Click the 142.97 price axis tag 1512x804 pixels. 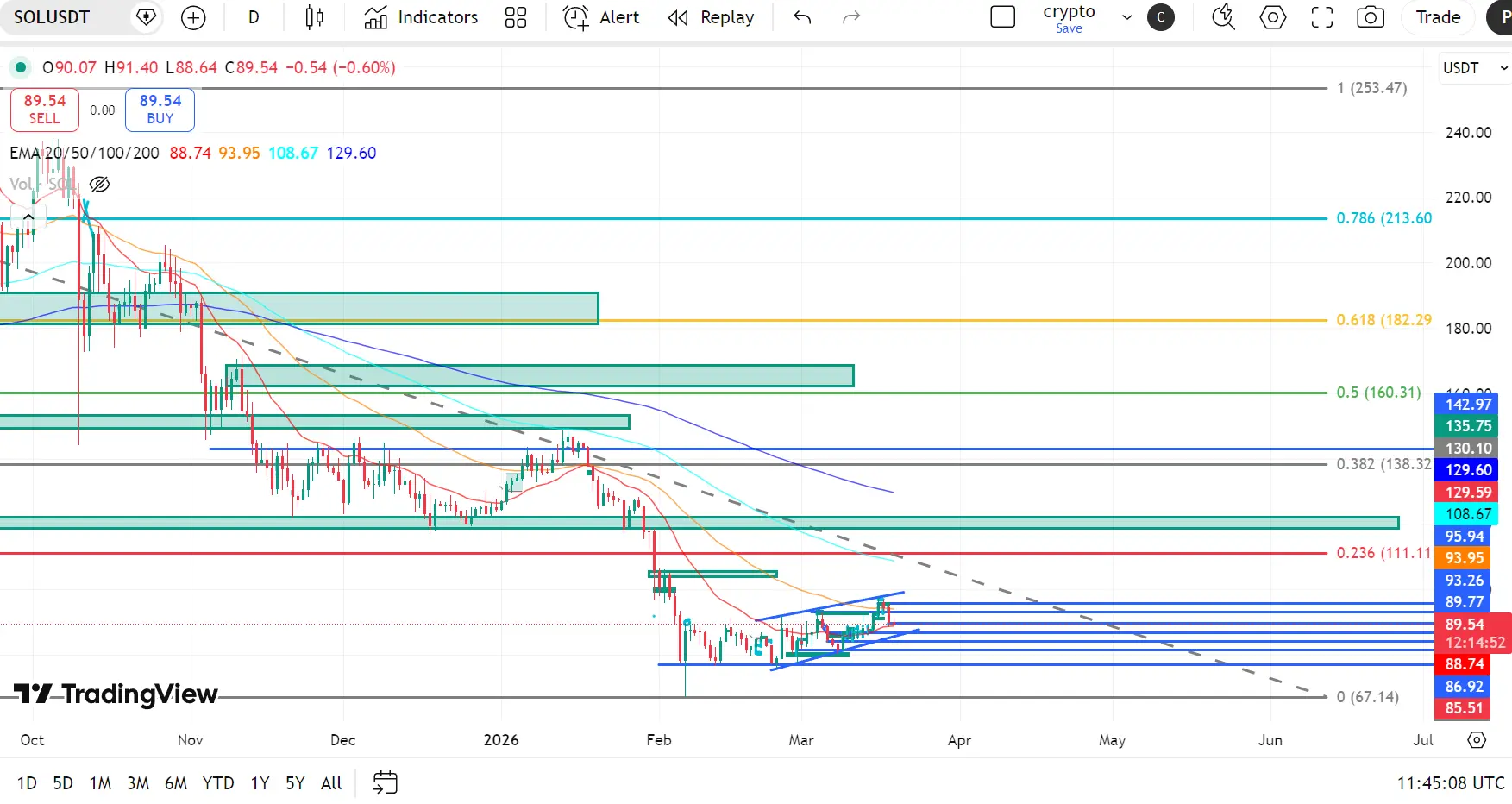click(1468, 404)
